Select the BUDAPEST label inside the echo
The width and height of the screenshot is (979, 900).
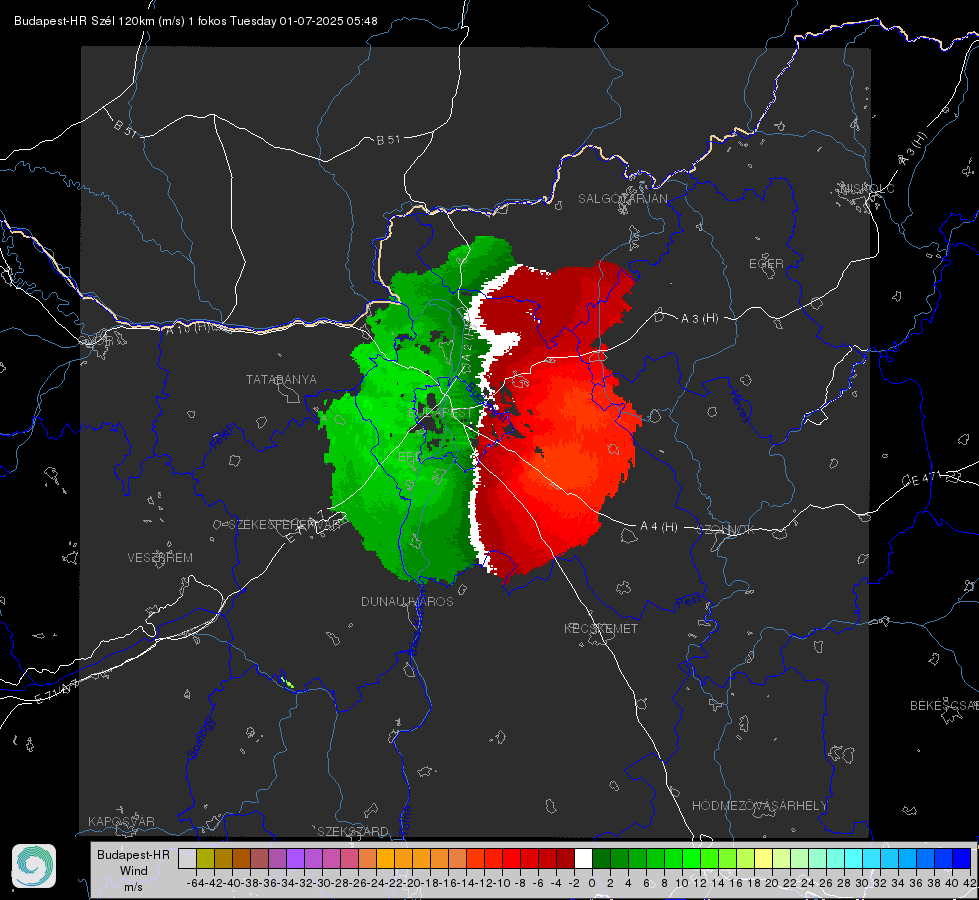click(441, 413)
